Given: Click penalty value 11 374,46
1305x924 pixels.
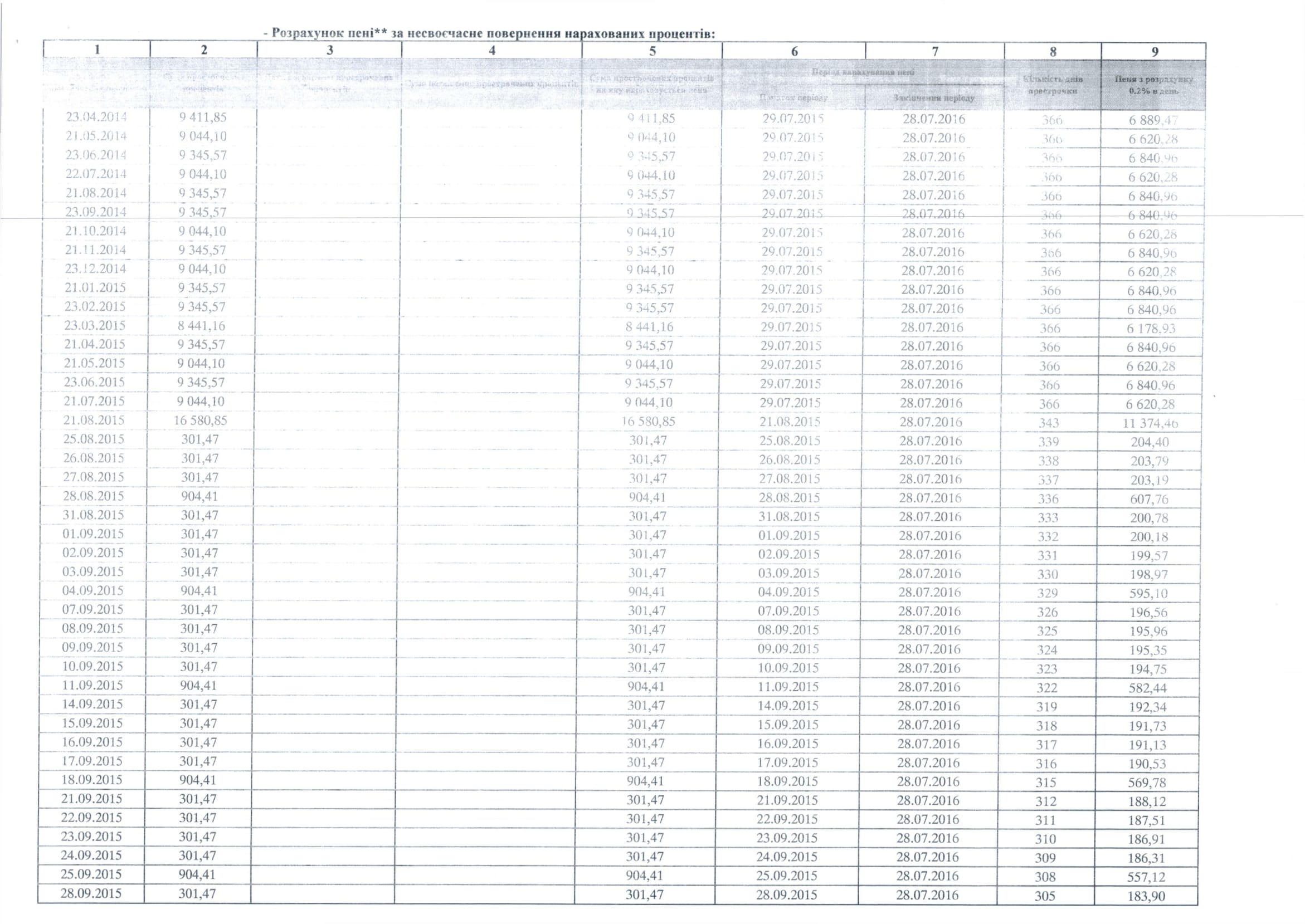Looking at the screenshot, I should tap(1150, 423).
